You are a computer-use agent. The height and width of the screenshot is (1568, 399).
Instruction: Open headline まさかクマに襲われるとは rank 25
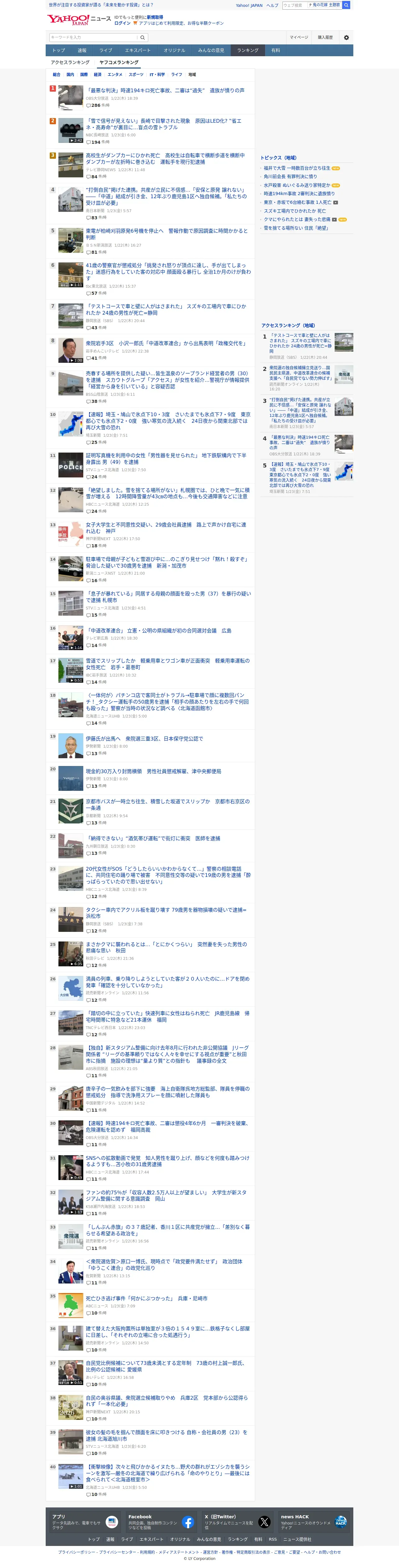coord(166,947)
